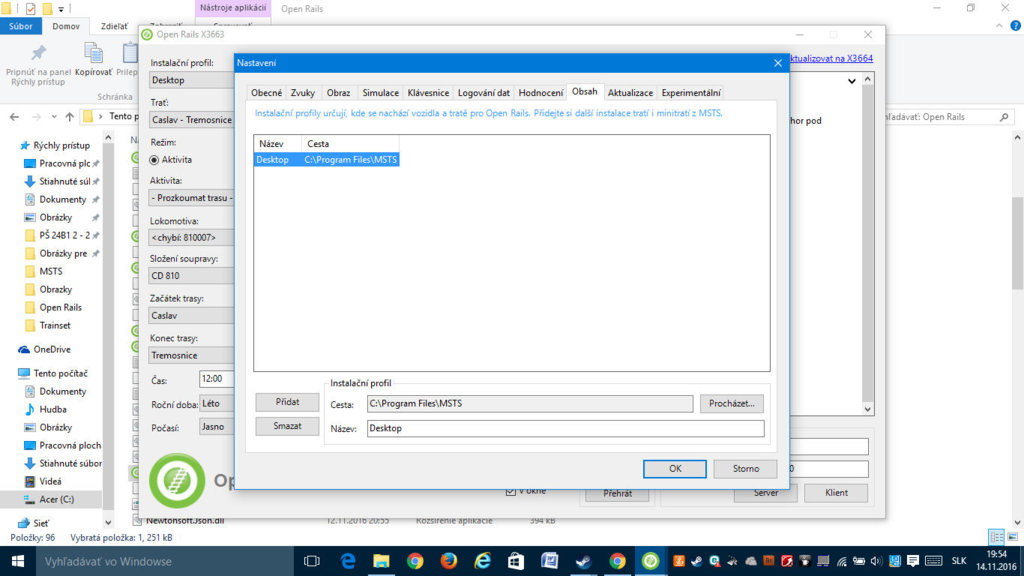The image size is (1024, 576).
Task: Click the Pin to Quick access icon
Action: pyautogui.click(x=39, y=54)
